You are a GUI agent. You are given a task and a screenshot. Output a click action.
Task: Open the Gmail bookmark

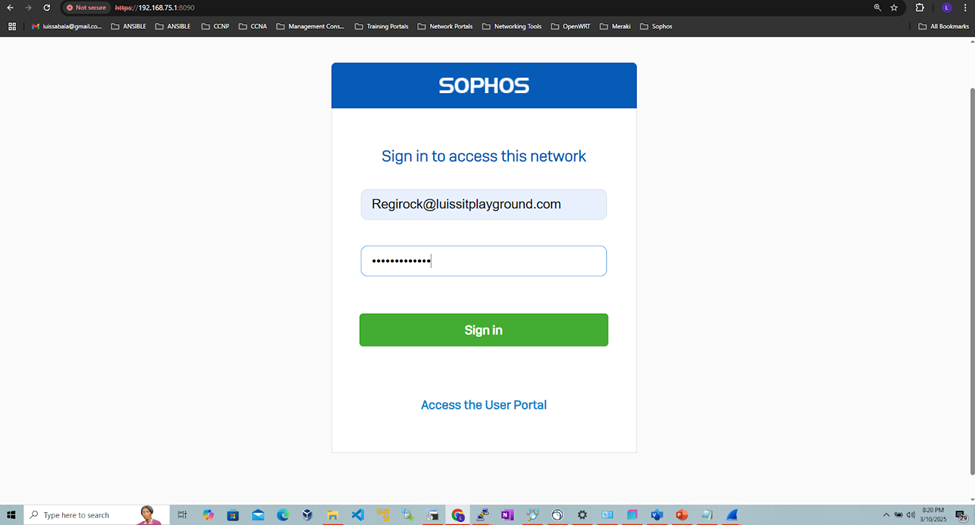tap(67, 26)
